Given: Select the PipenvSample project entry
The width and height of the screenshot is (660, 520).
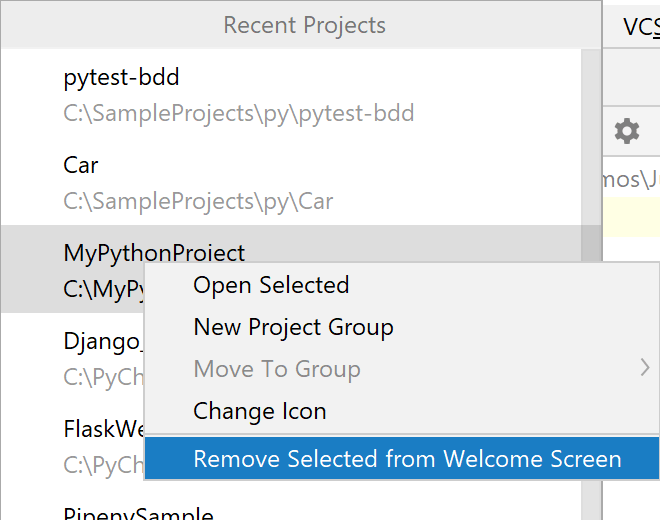Looking at the screenshot, I should (x=138, y=513).
